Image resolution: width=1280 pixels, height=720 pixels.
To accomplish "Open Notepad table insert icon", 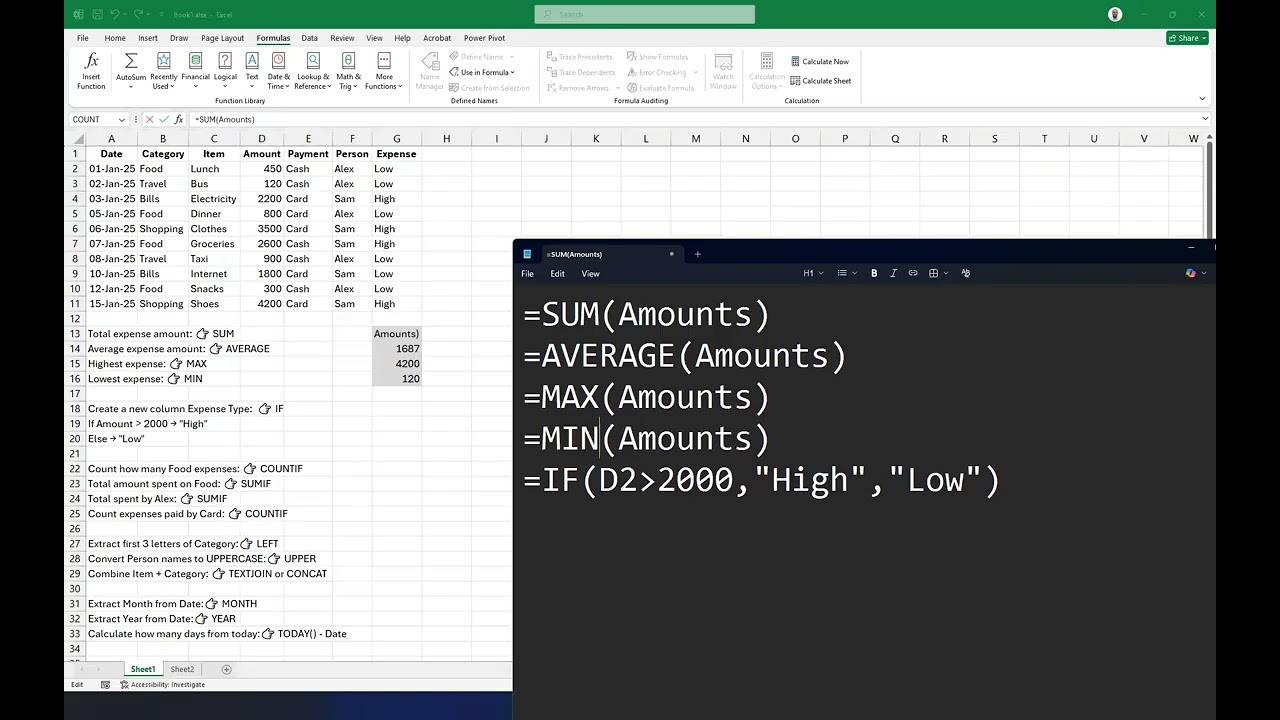I will click(936, 273).
